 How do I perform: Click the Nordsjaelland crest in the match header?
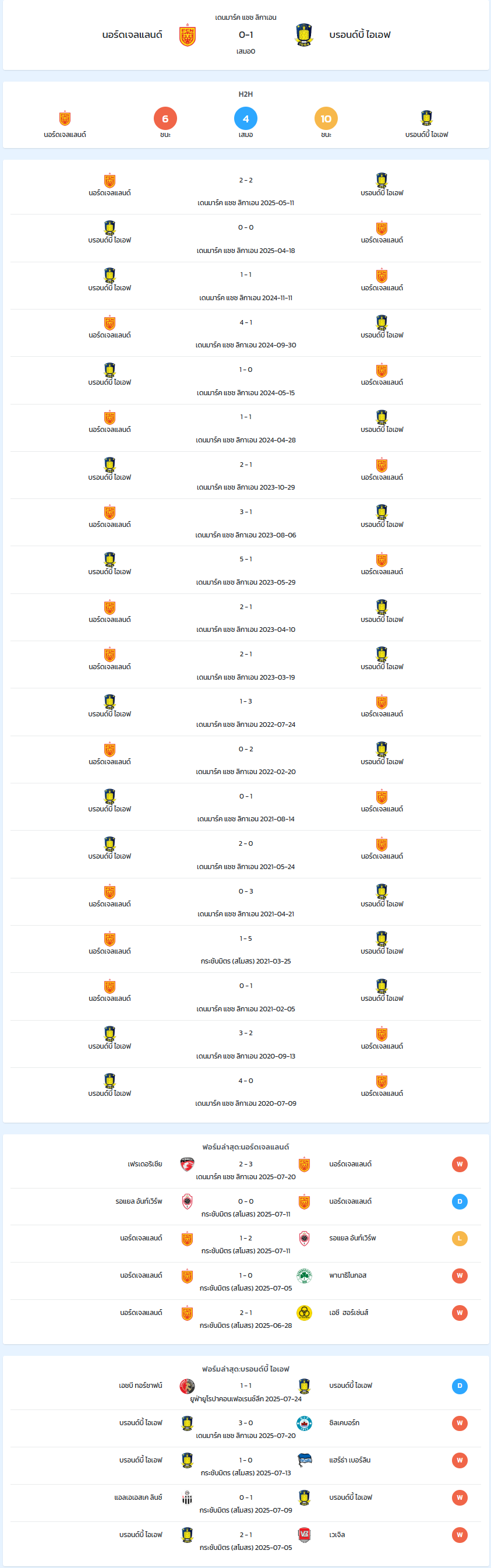188,36
